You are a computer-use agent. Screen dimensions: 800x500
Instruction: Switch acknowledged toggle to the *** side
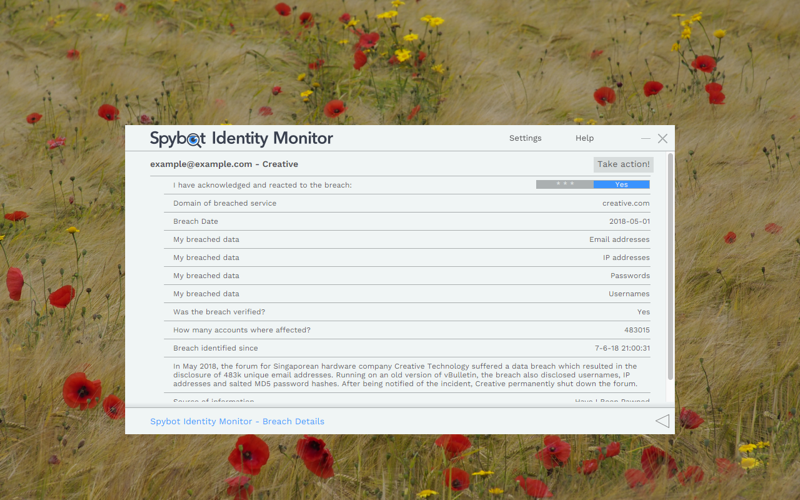tap(565, 185)
